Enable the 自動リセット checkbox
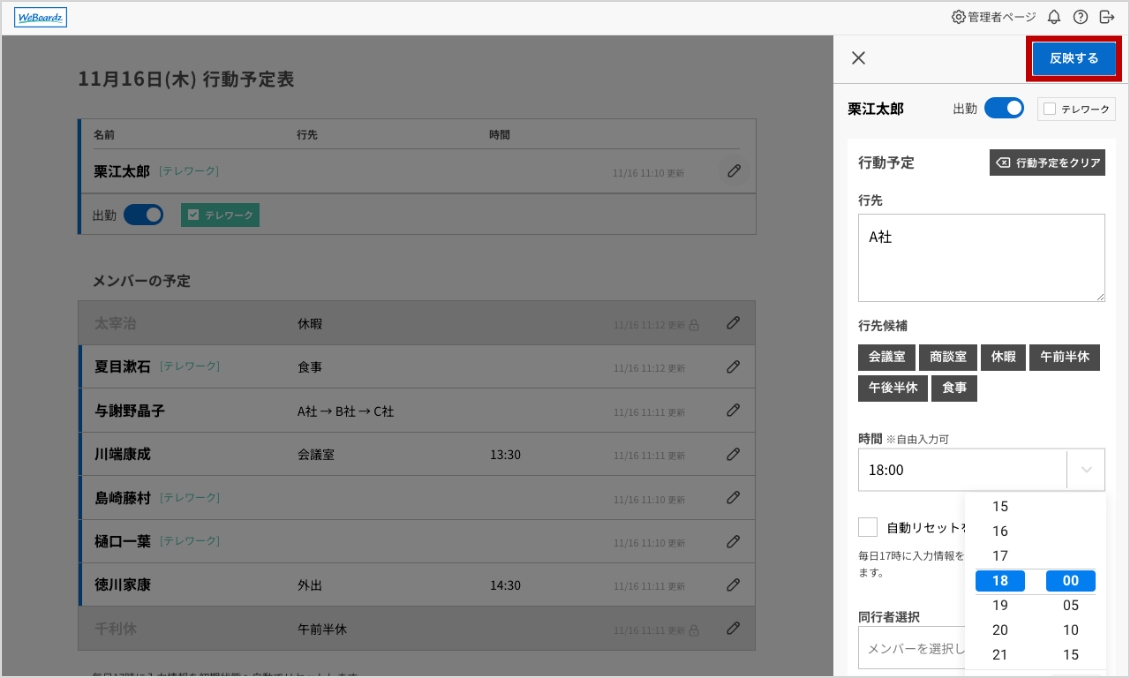Image resolution: width=1130 pixels, height=678 pixels. 868,527
